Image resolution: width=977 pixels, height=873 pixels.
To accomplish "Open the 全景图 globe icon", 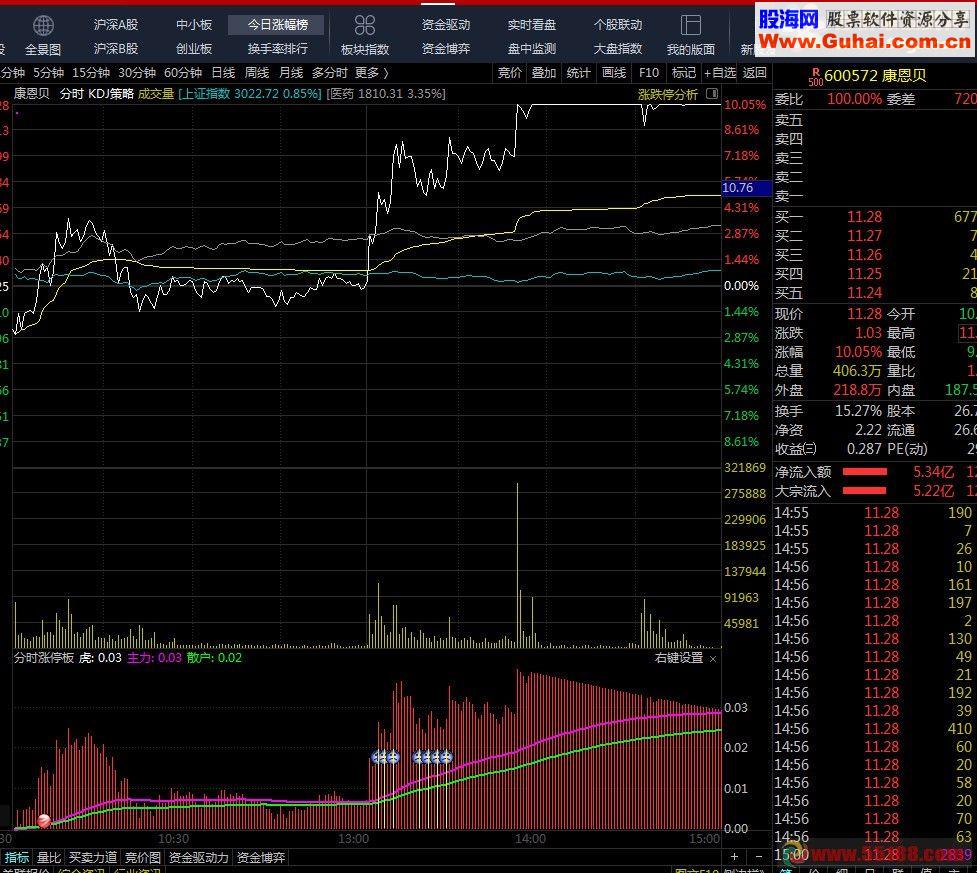I will tap(43, 26).
